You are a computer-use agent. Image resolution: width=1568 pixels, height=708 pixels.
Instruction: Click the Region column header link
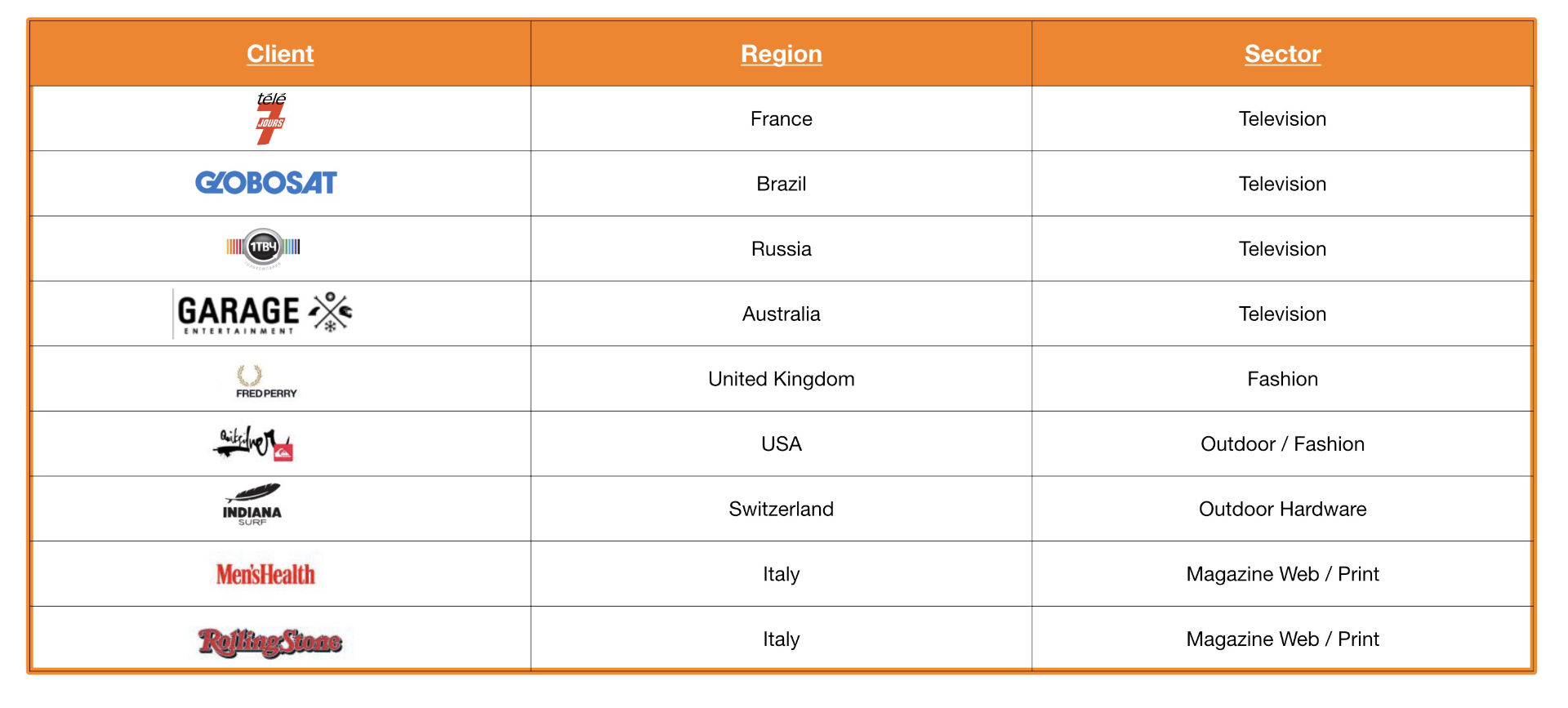[782, 54]
